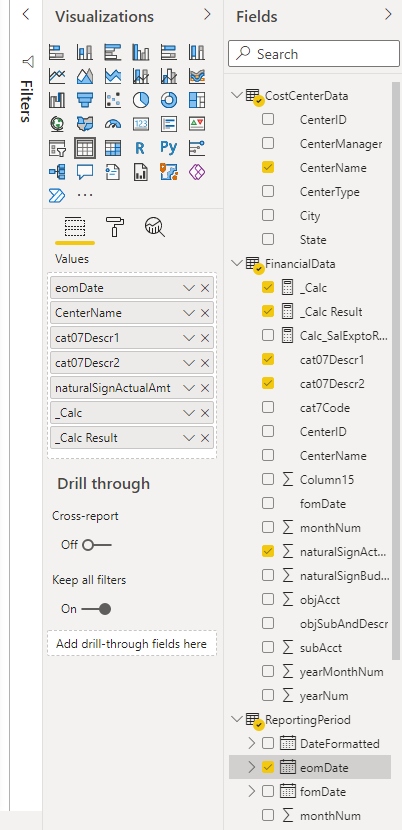402x830 pixels.
Task: Select the Gauge visual
Action: [113, 124]
